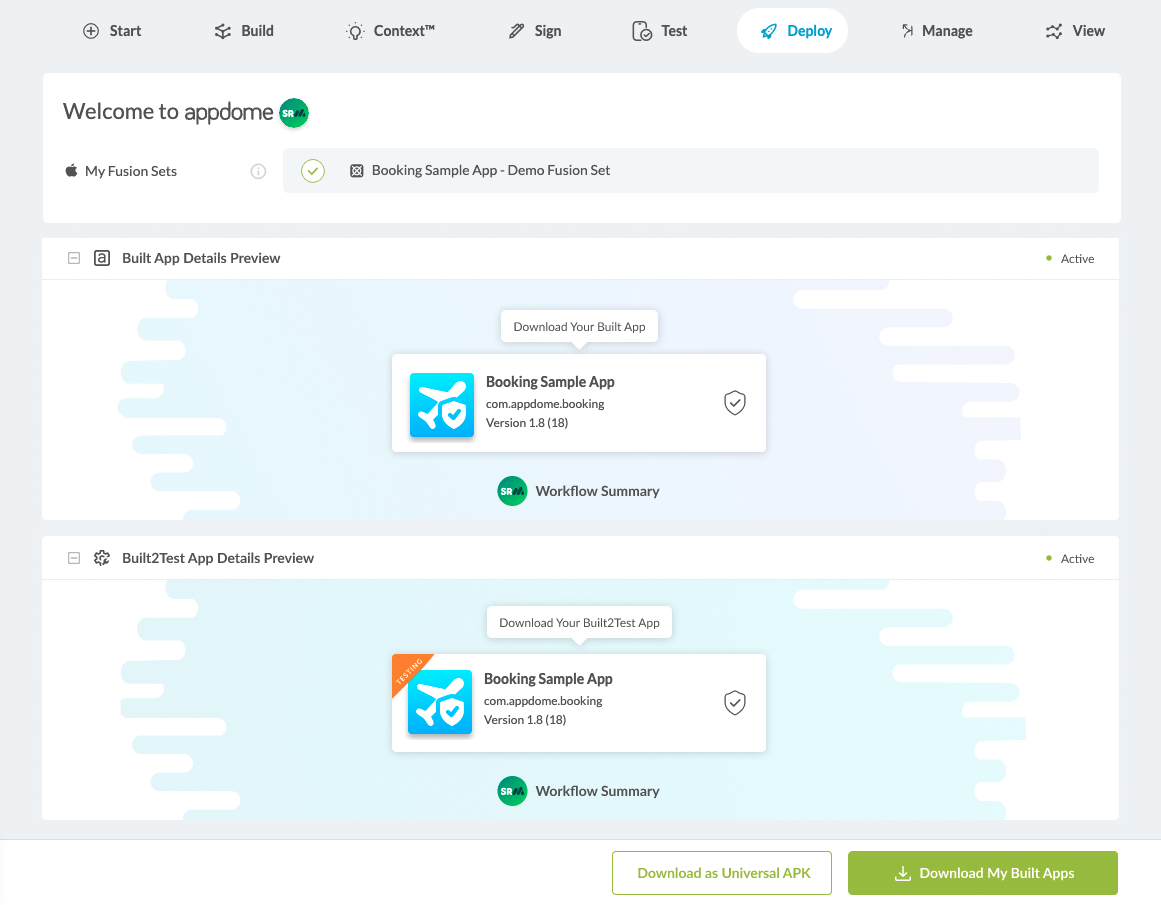This screenshot has width=1161, height=905.
Task: Click the Deploy tab
Action: (792, 31)
